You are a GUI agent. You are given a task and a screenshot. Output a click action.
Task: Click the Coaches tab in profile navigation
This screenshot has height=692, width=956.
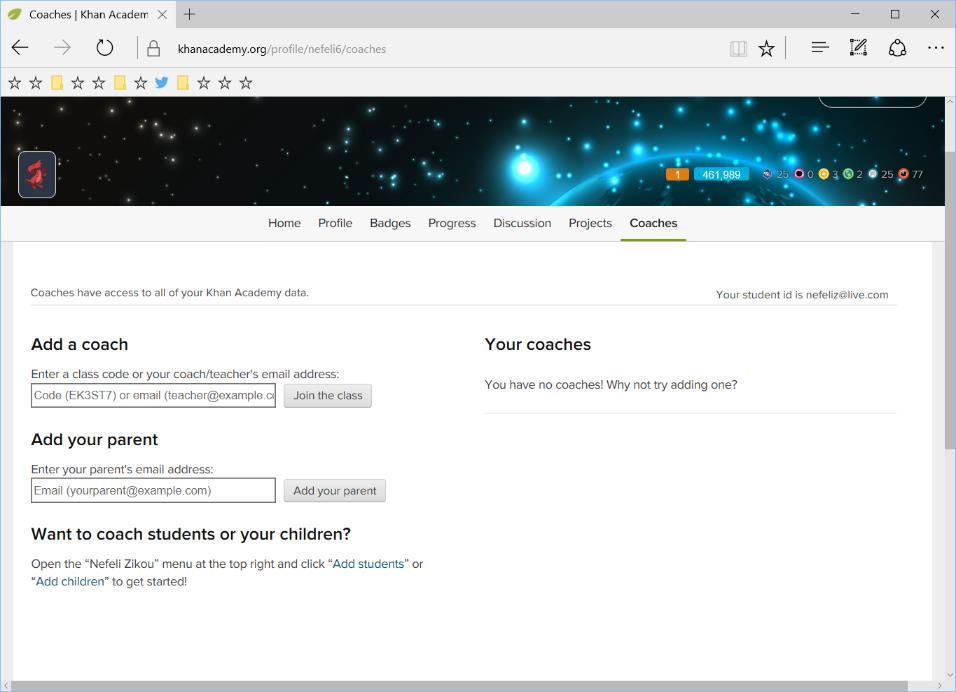[x=653, y=223]
